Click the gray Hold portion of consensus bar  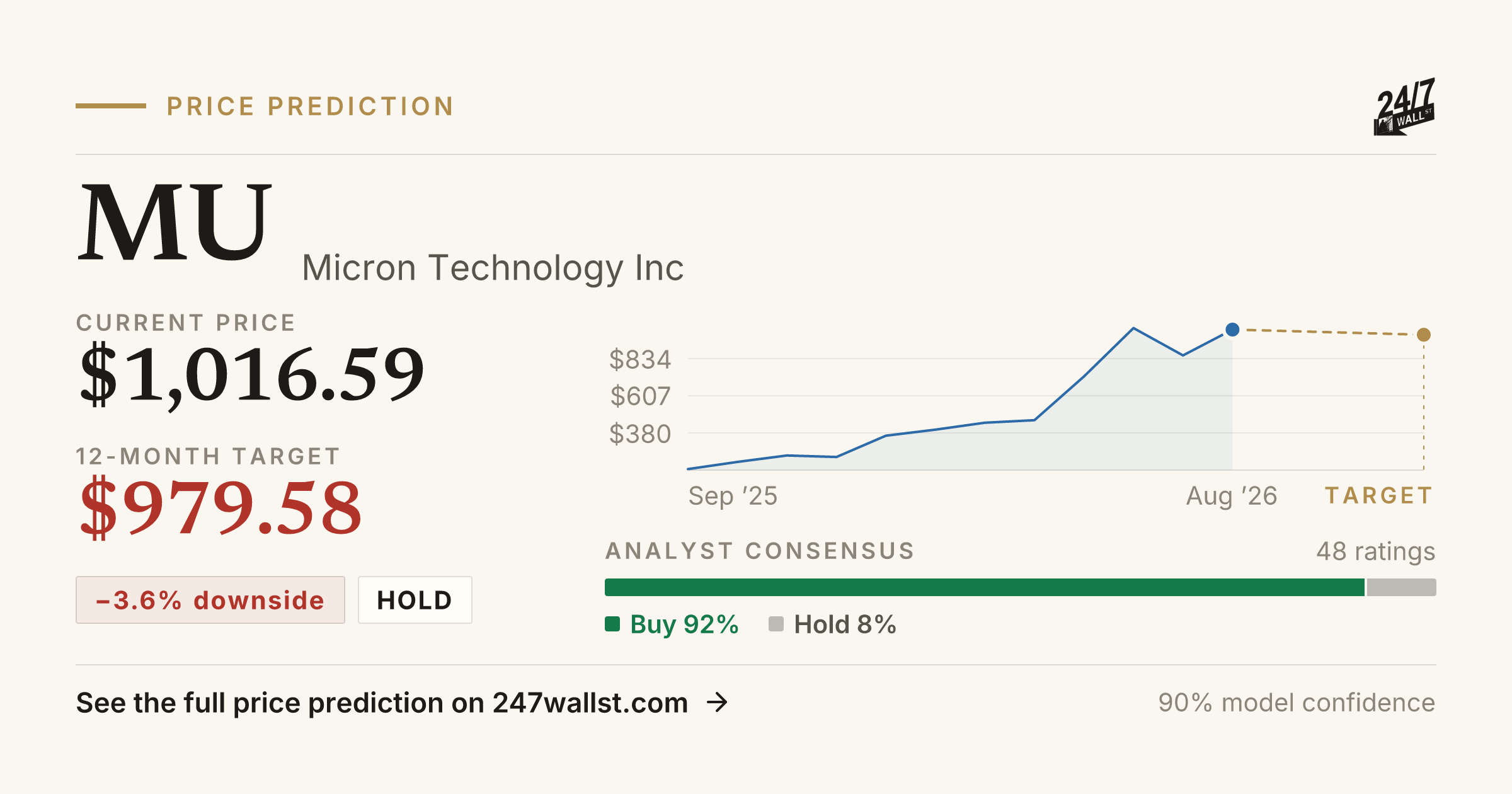(1402, 587)
